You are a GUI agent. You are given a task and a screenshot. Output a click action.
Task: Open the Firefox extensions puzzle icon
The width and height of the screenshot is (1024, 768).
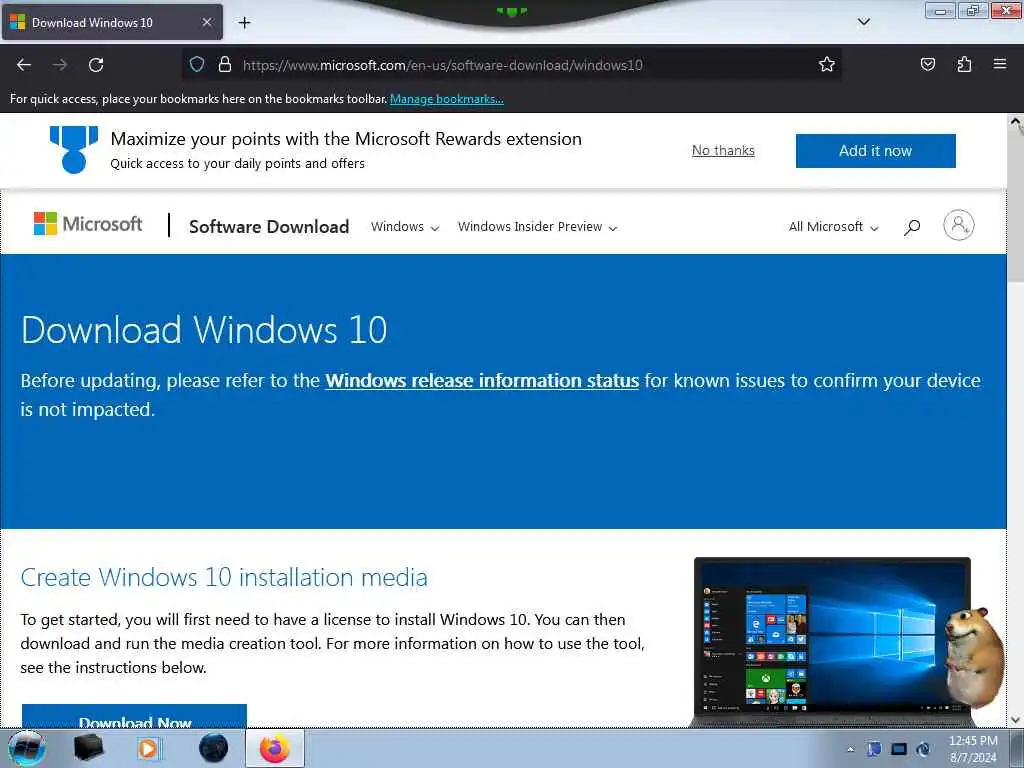pyautogui.click(x=964, y=64)
